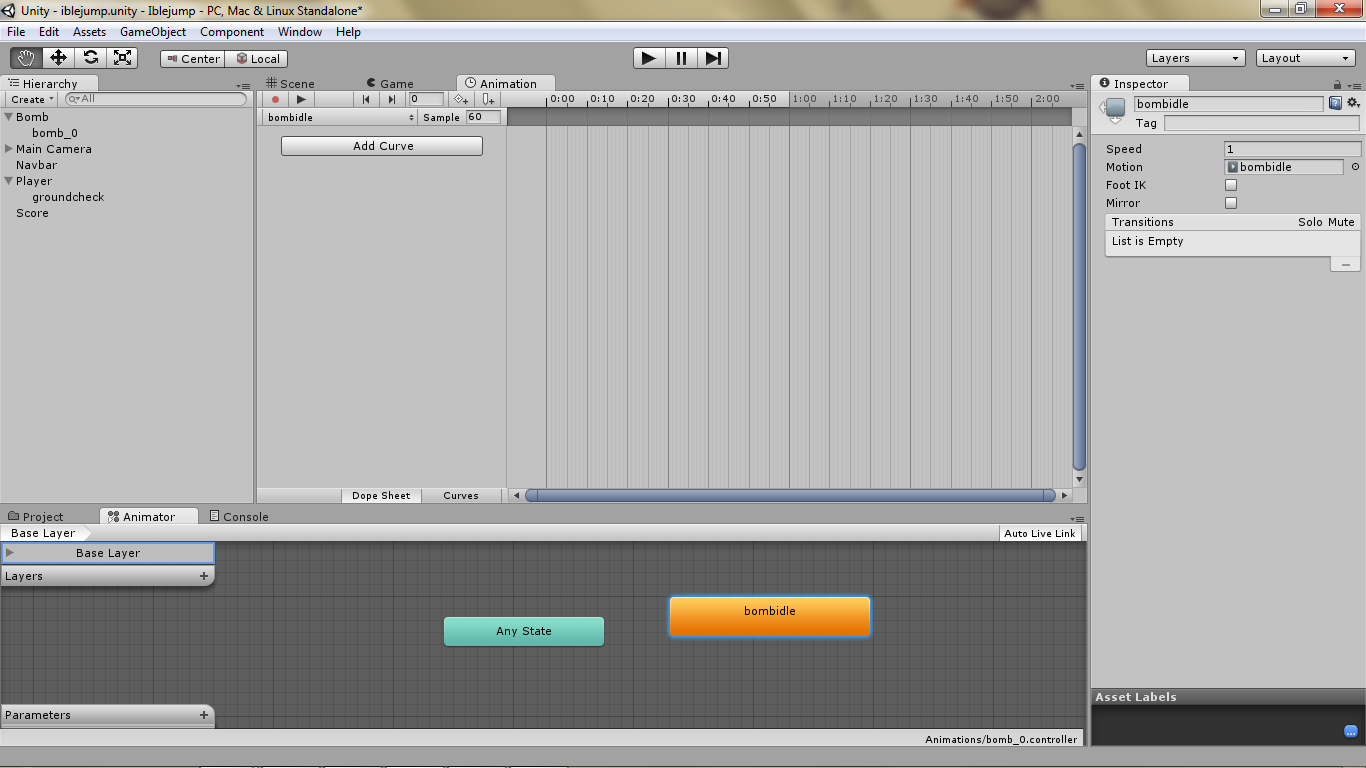This screenshot has height=768, width=1366.
Task: Click the bombidle state icon in Inspector
Action: [1115, 108]
